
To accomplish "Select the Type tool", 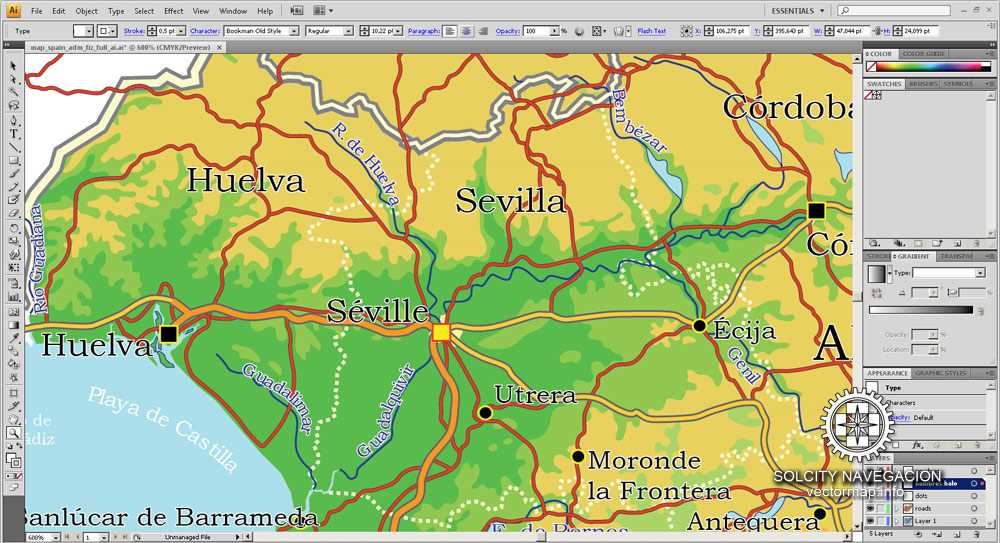I will coord(13,133).
